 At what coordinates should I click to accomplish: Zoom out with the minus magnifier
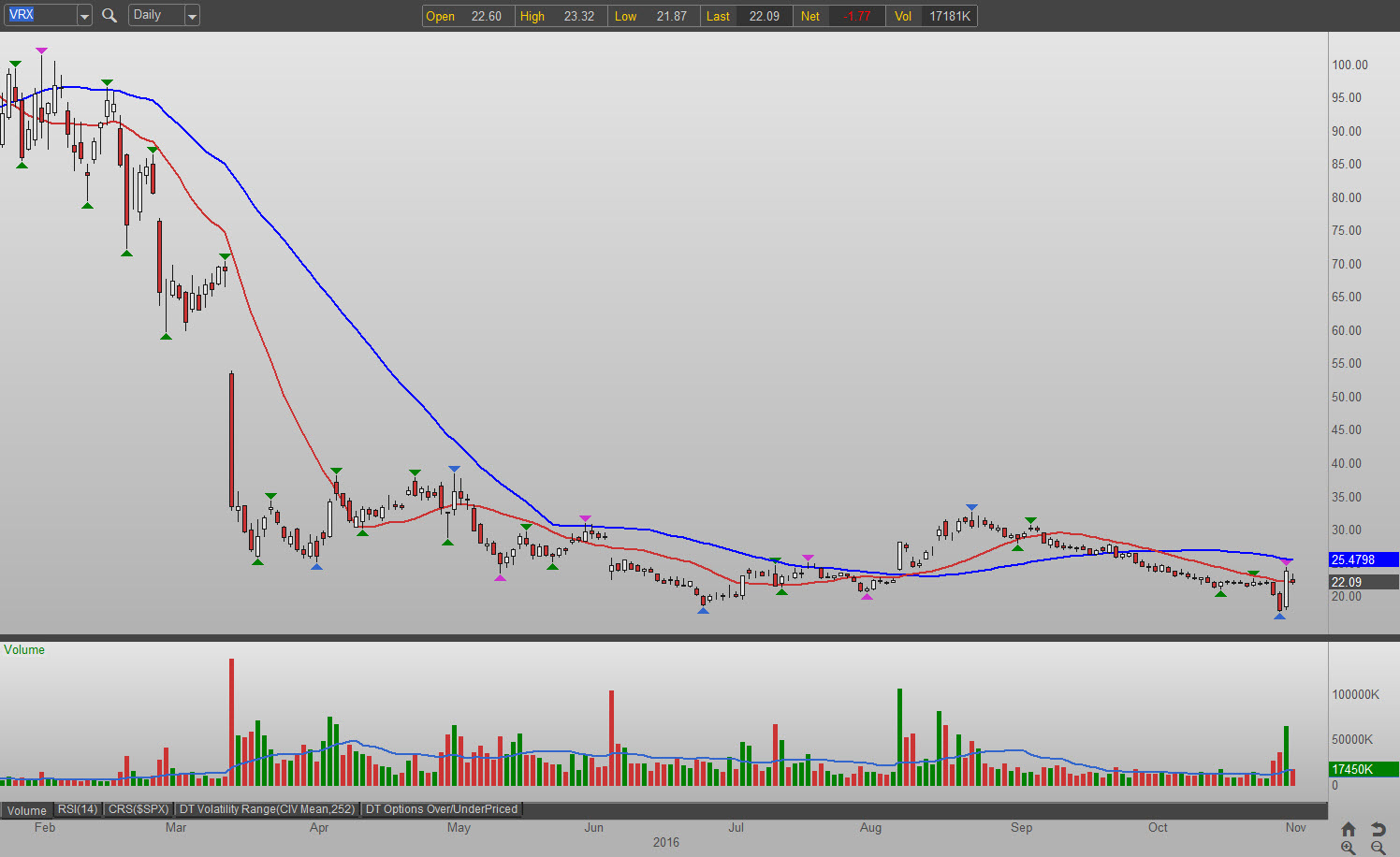(1378, 848)
